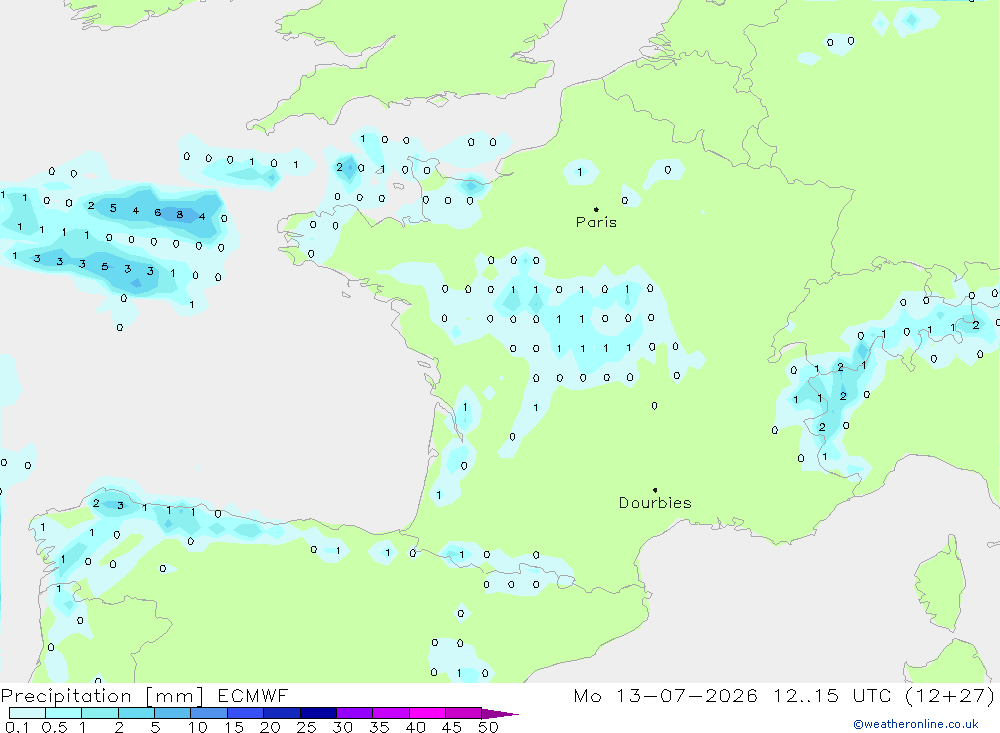
Task: Click the 40 mm magenta legend swatch
Action: click(x=427, y=713)
